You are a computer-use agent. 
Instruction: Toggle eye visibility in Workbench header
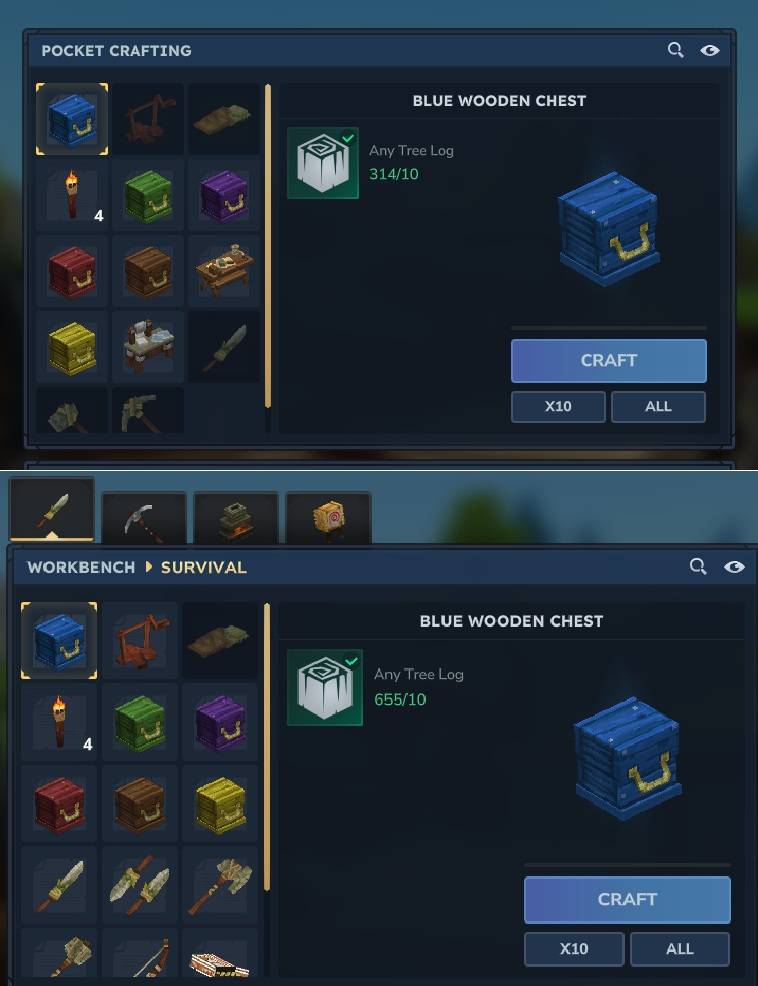[734, 567]
